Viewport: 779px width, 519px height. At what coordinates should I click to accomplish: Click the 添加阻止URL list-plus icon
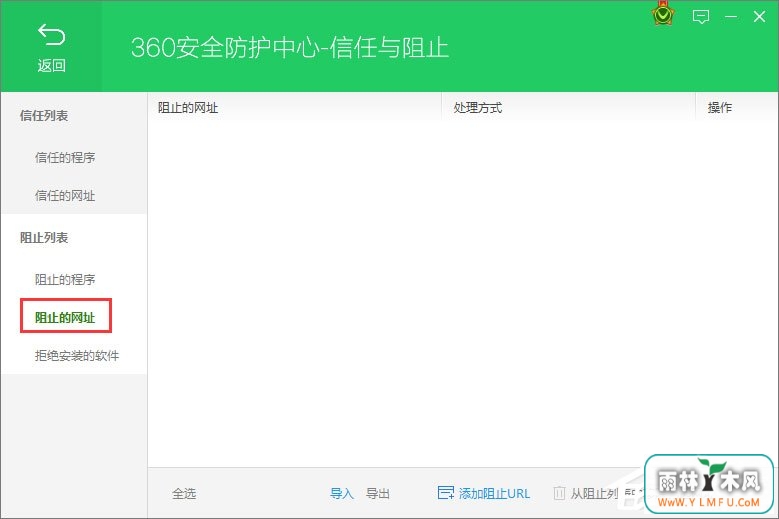[446, 493]
